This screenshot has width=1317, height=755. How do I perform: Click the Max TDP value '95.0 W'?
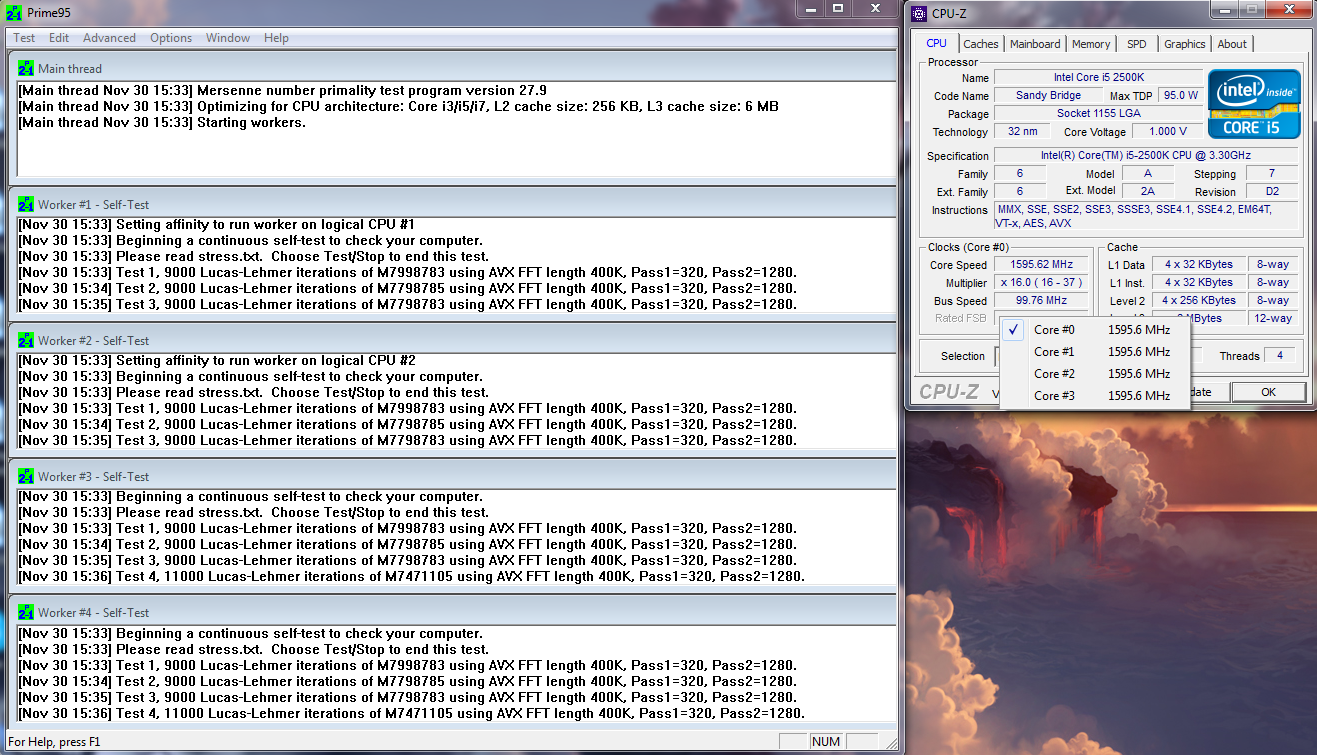click(1179, 96)
